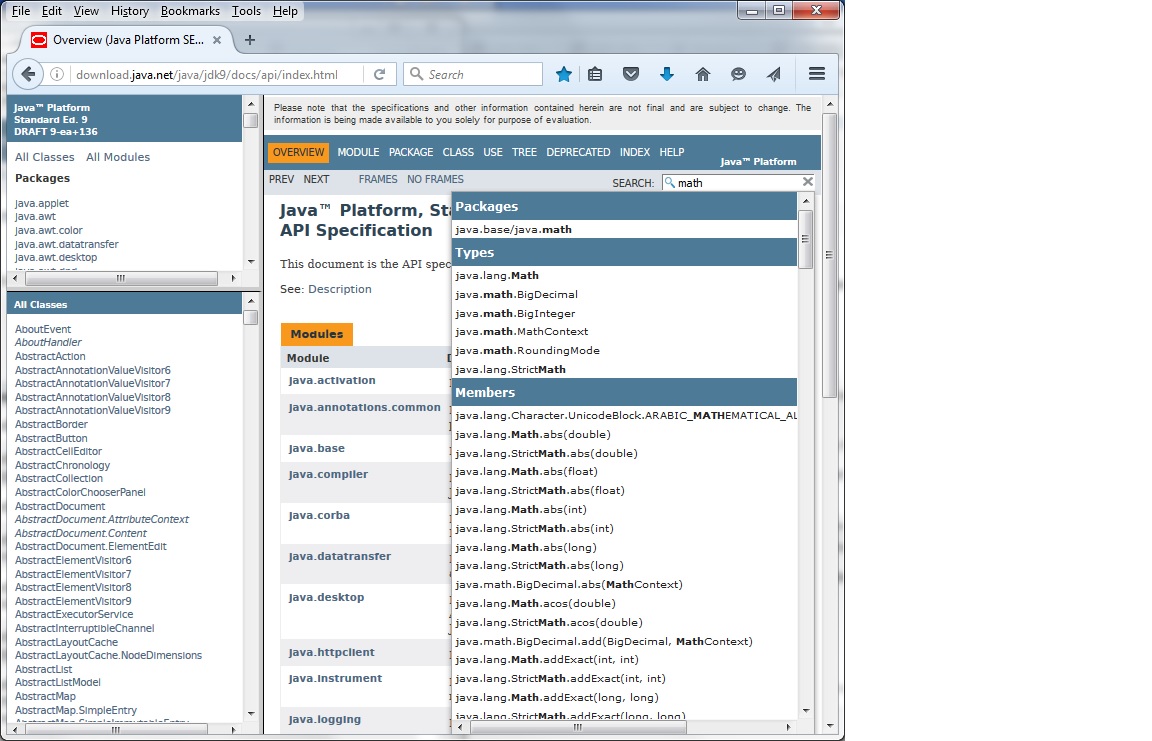Click the browser back arrow button
This screenshot has height=741, width=1152.
[27, 74]
